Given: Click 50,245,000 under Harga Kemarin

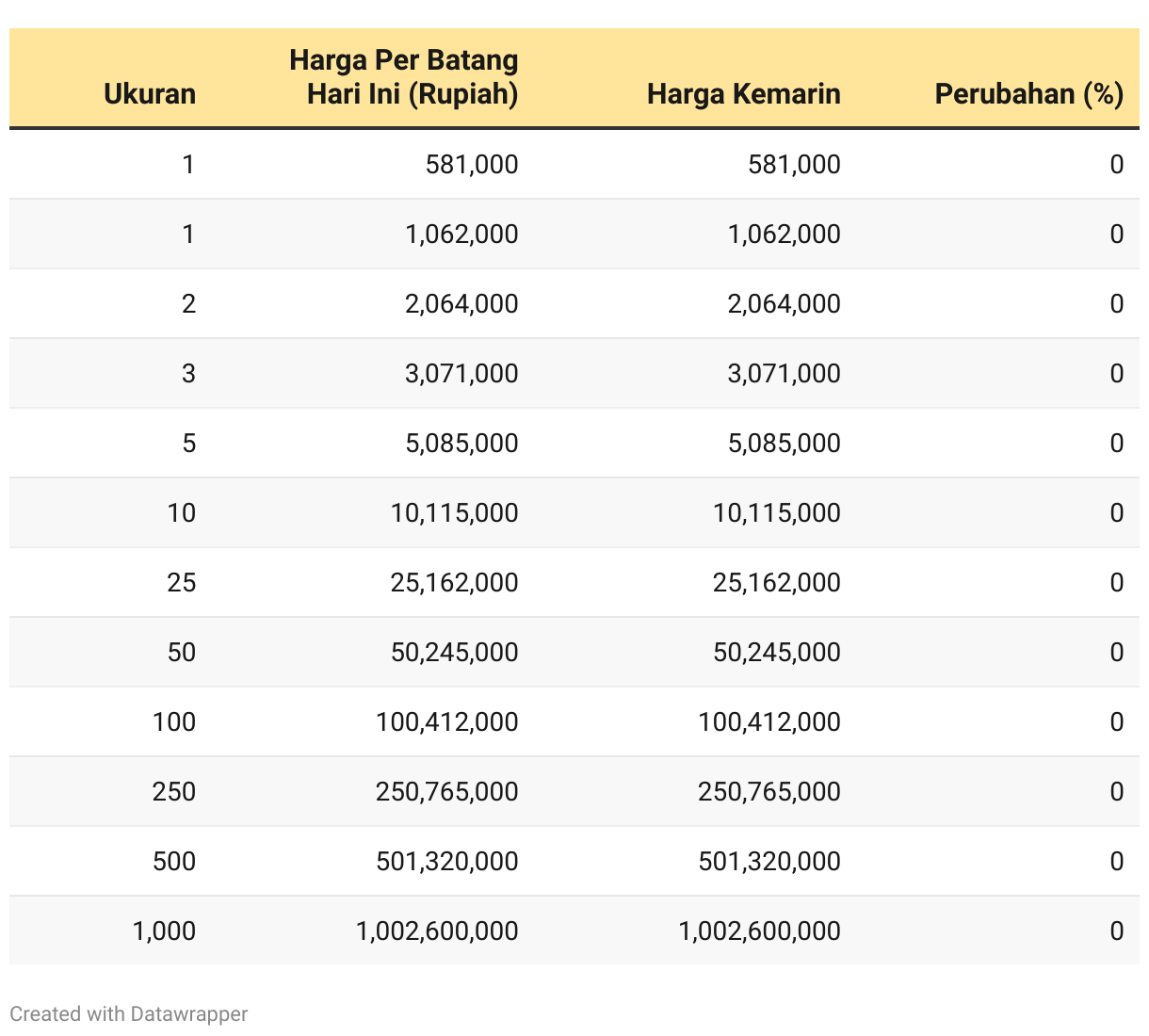Looking at the screenshot, I should coord(776,653).
